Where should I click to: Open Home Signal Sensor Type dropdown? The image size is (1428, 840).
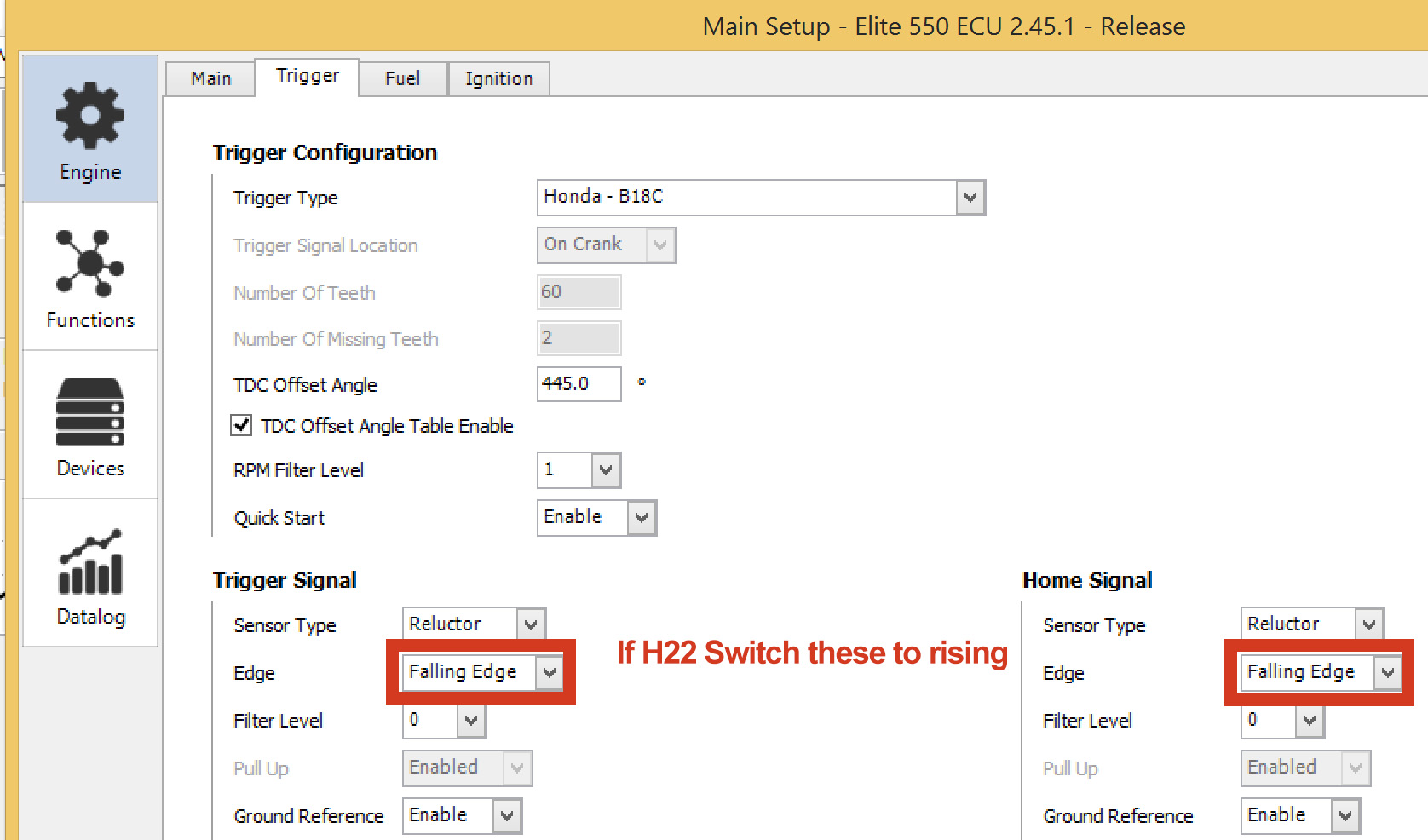coord(1368,624)
